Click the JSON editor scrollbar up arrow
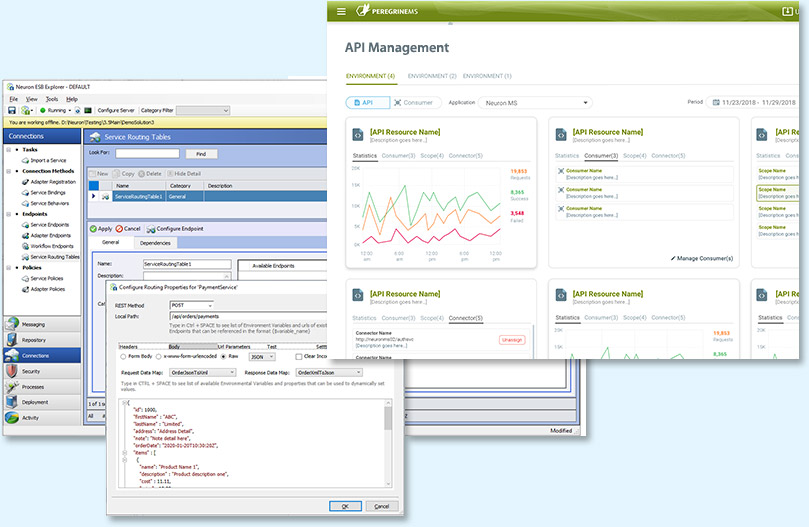The height and width of the screenshot is (527, 809). 388,403
